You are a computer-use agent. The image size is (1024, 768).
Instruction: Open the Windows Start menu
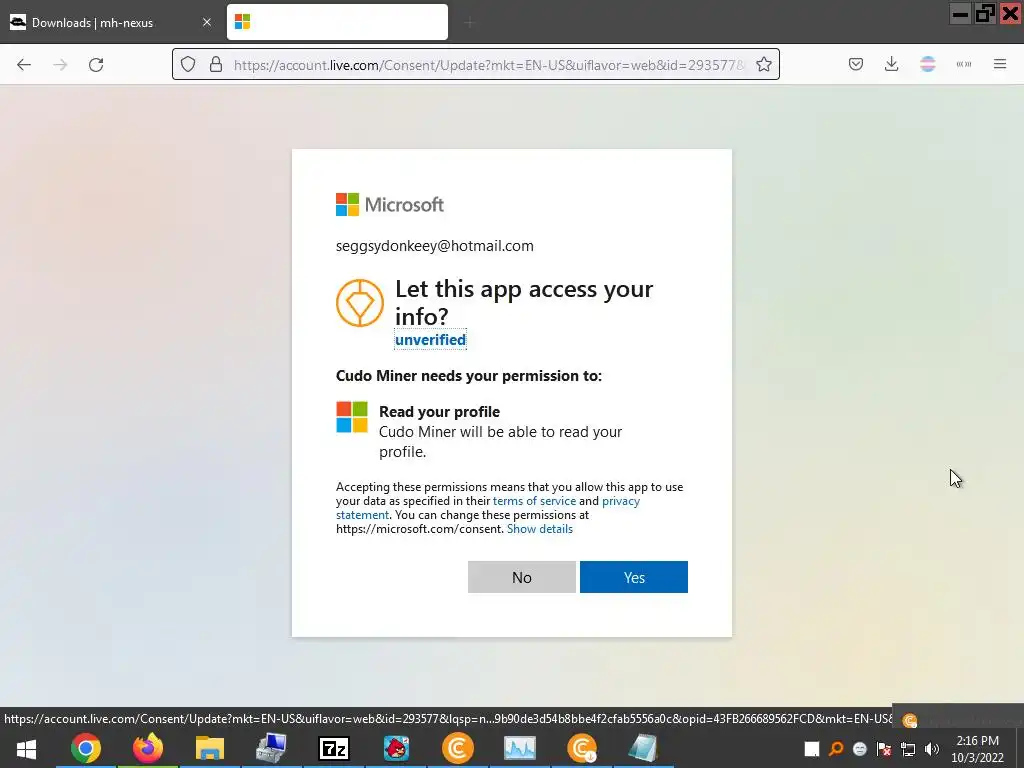26,748
